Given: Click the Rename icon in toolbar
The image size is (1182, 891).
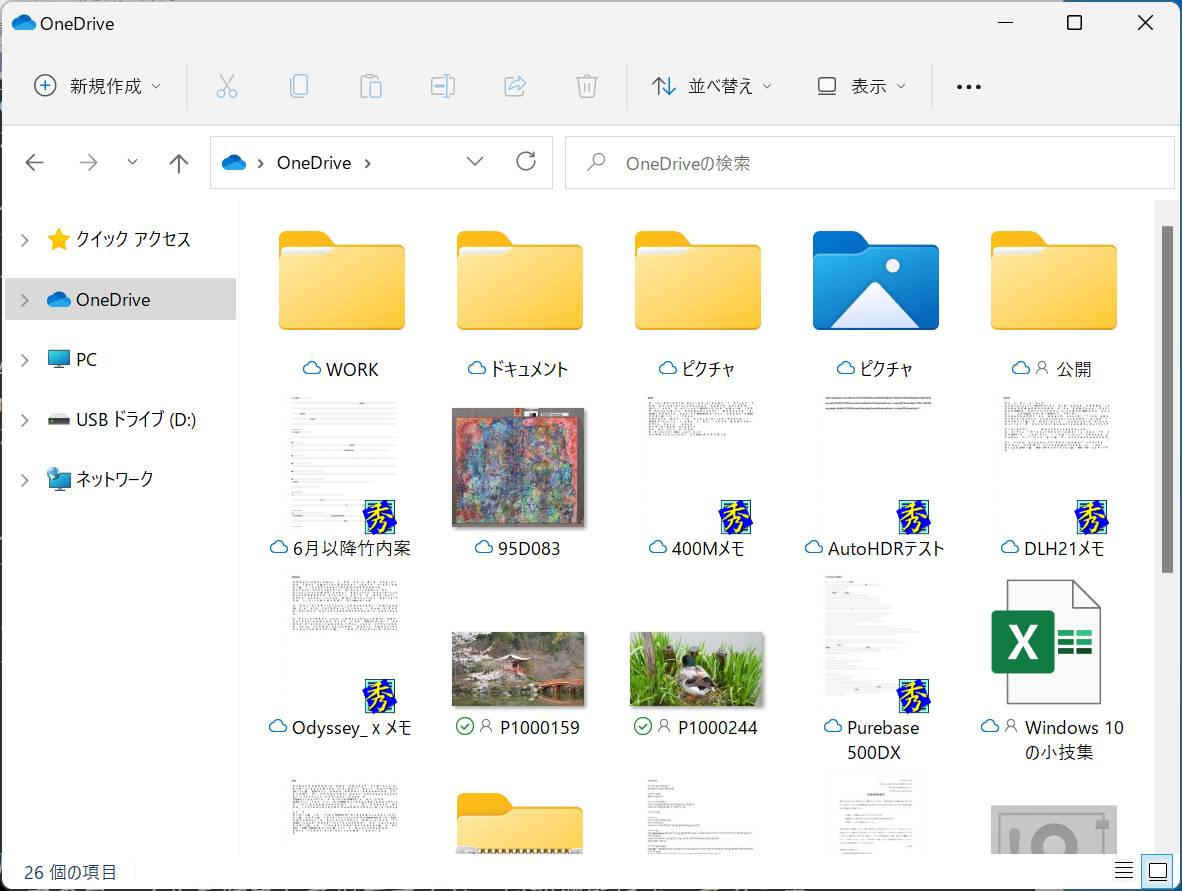Looking at the screenshot, I should 442,86.
